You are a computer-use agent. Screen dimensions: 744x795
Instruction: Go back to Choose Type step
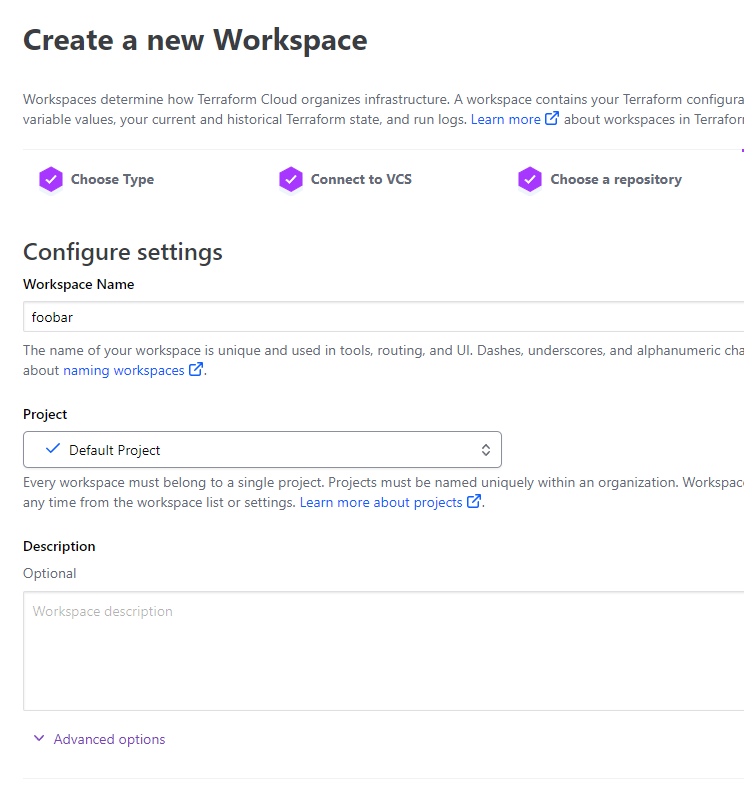pos(112,180)
